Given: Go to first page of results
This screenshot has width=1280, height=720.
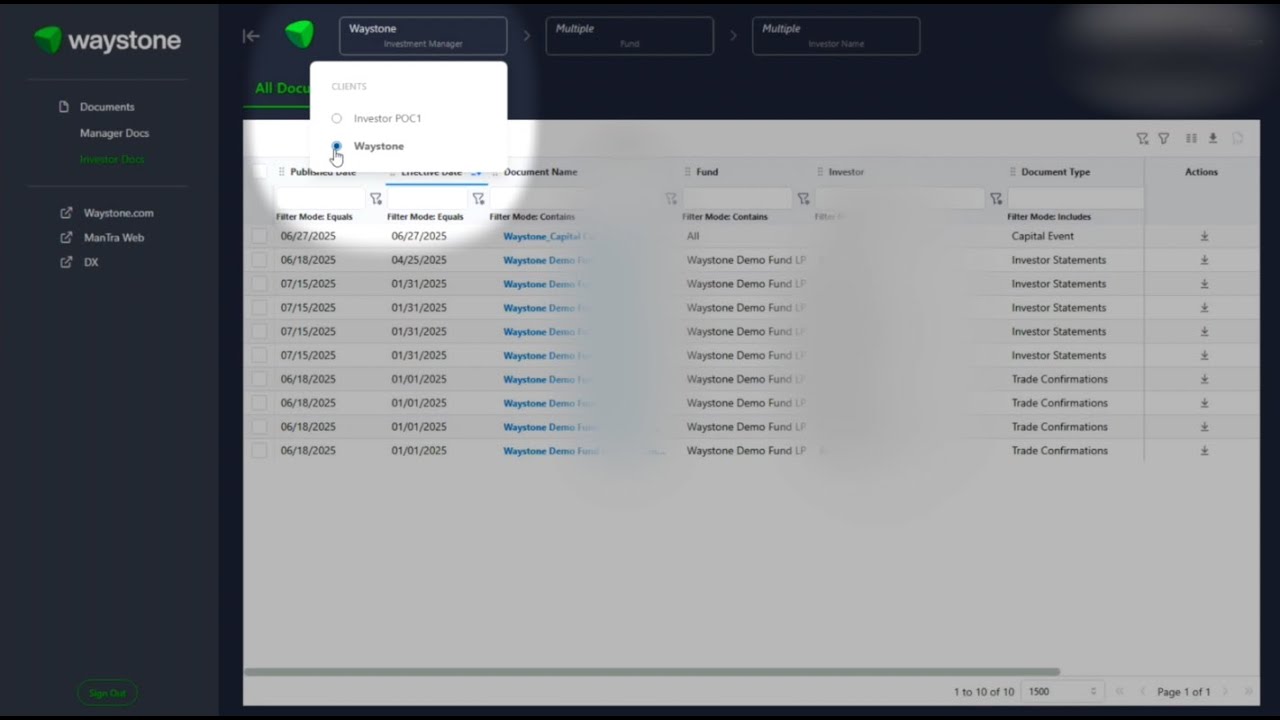Looking at the screenshot, I should coord(1120,692).
